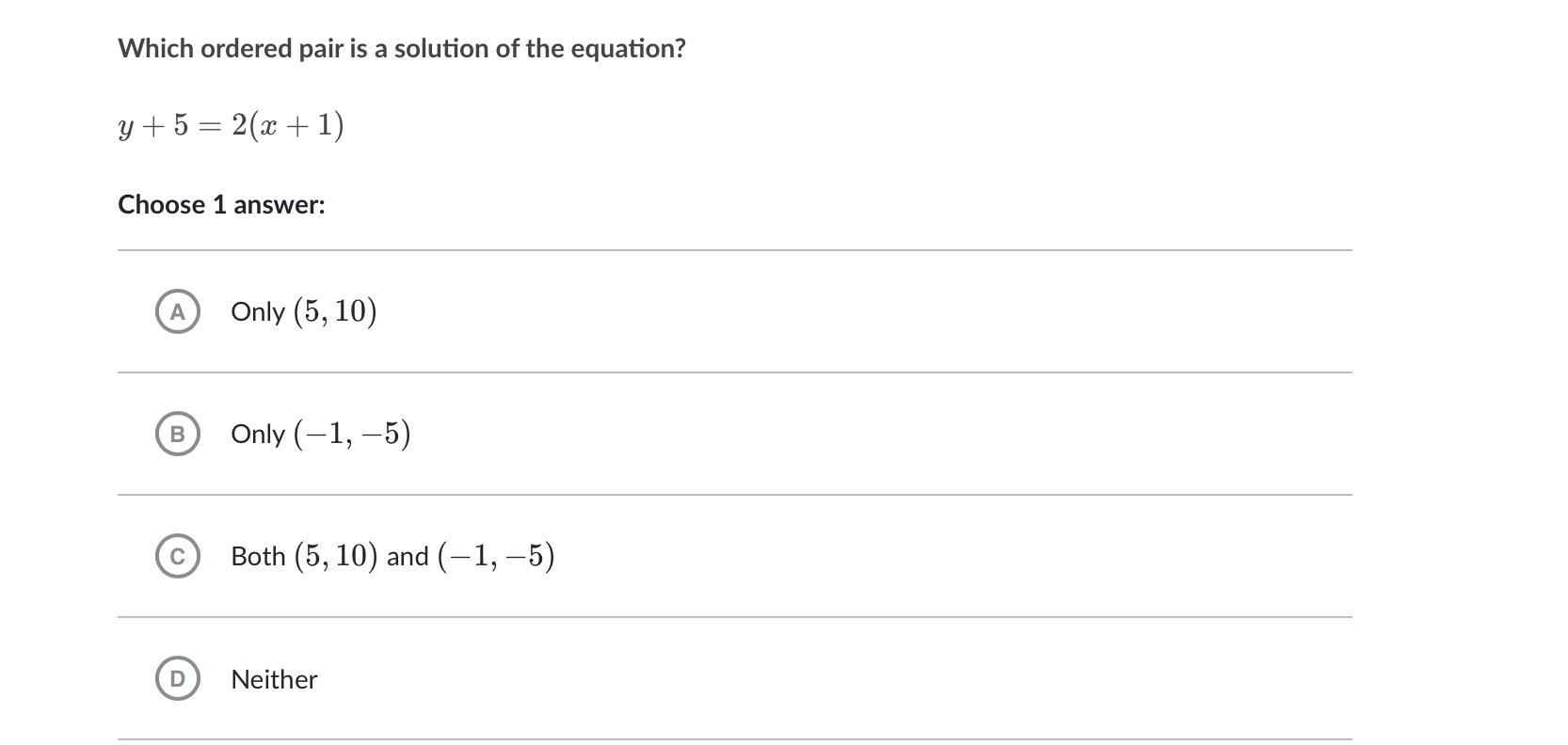The height and width of the screenshot is (745, 1568).
Task: Select the circle icon labeled B
Action: (x=177, y=434)
